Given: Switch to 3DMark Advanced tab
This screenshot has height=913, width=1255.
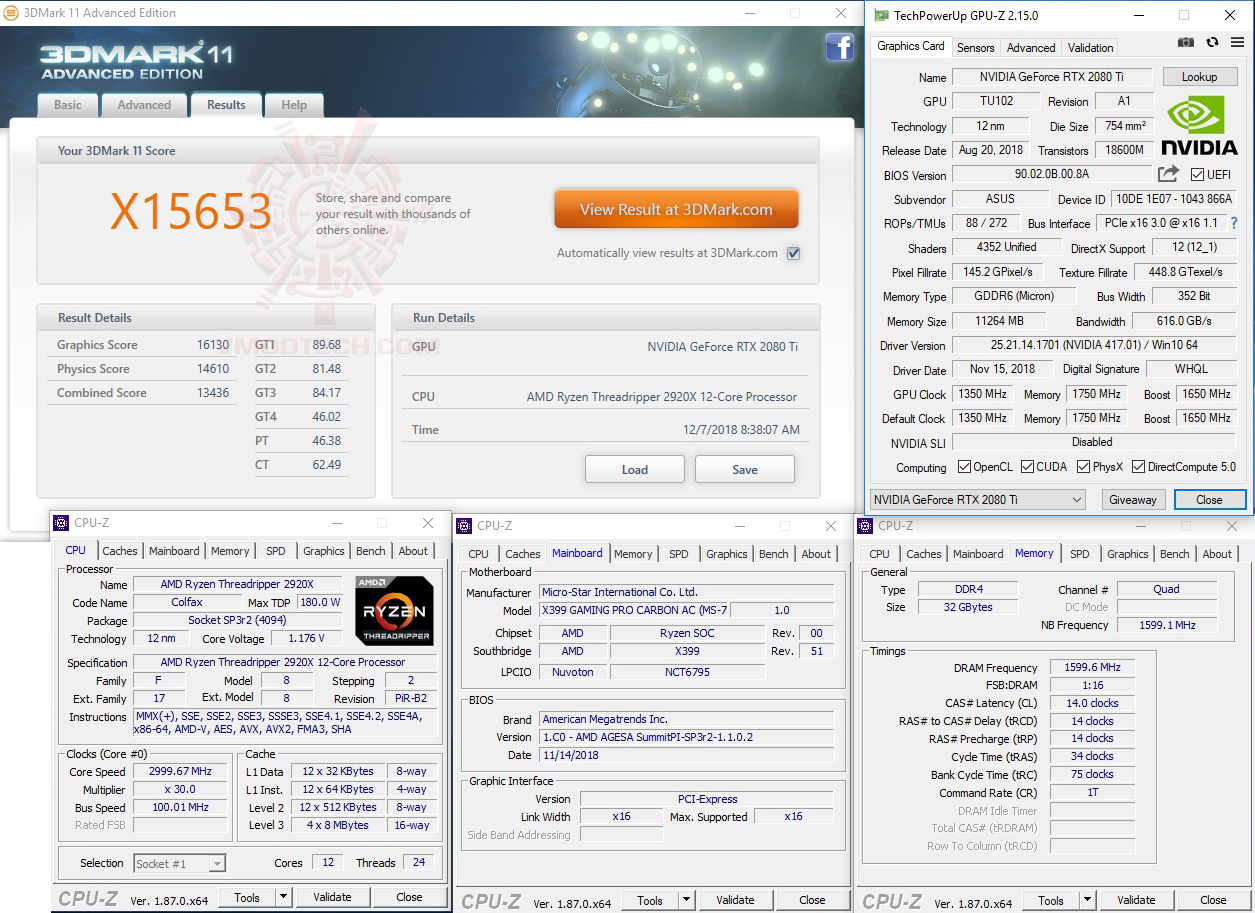Looking at the screenshot, I should click(144, 105).
